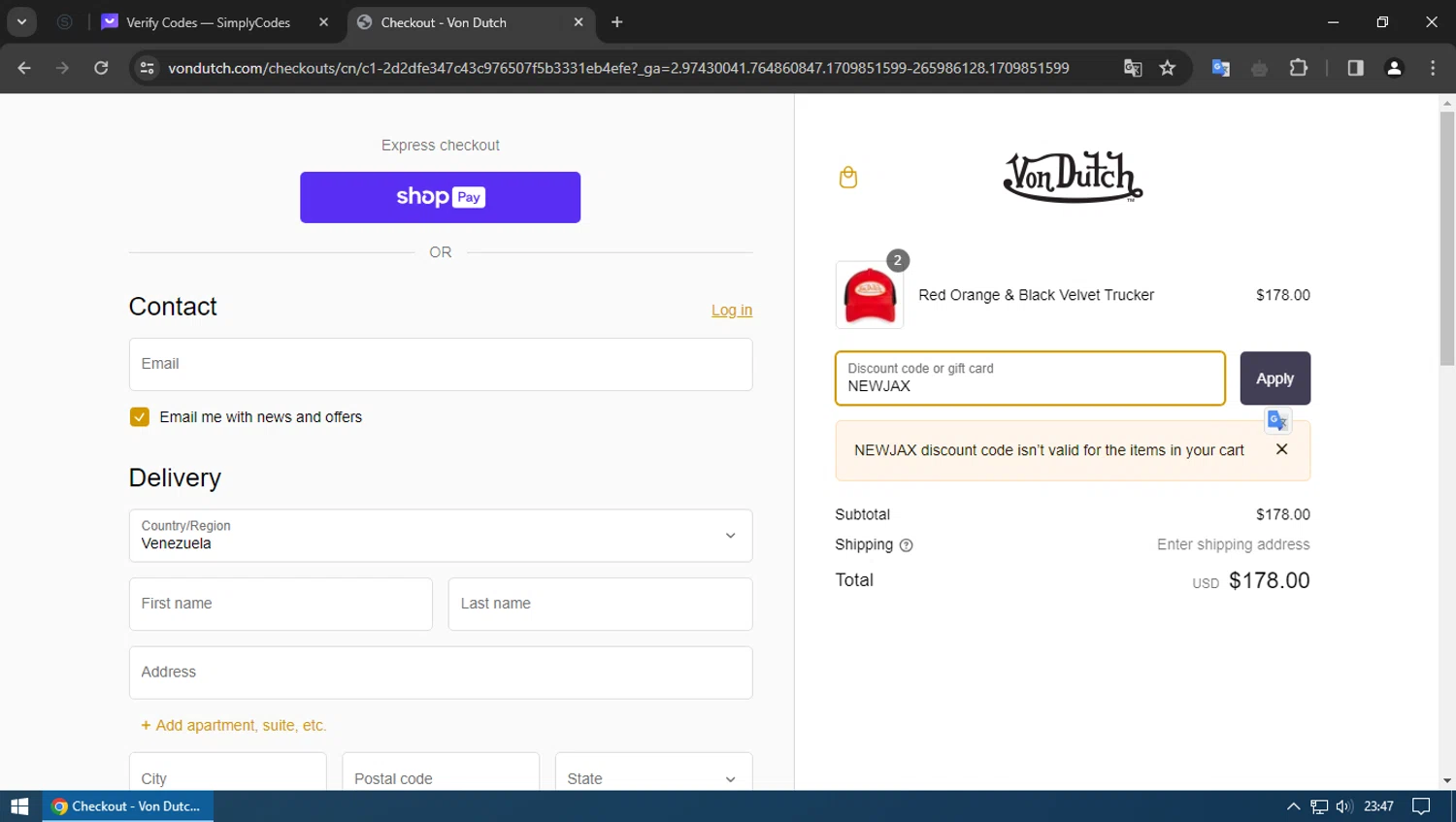Click the Address field

point(441,673)
